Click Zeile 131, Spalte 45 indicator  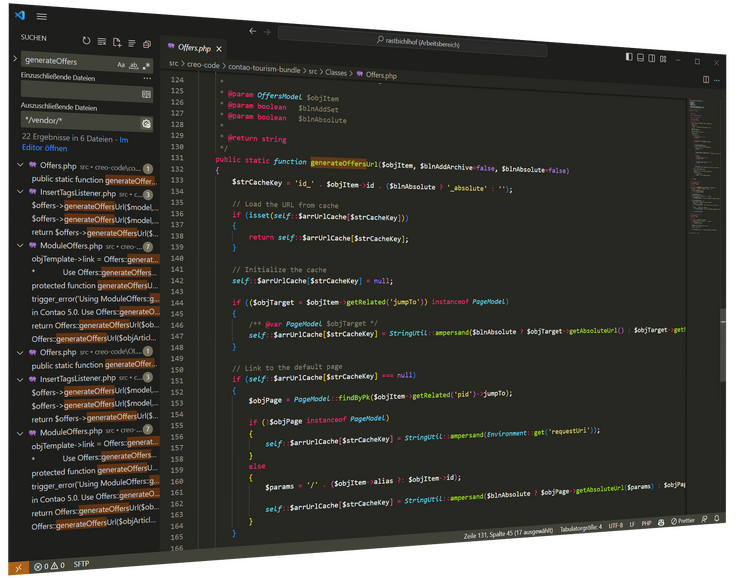(x=508, y=533)
